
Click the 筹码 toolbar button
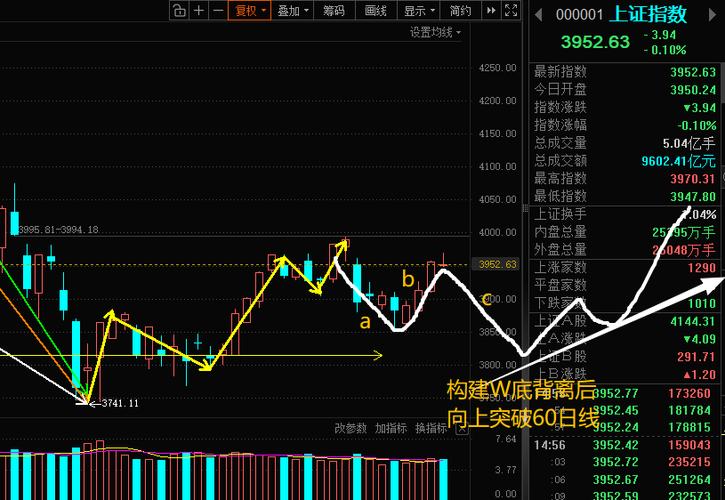click(334, 11)
